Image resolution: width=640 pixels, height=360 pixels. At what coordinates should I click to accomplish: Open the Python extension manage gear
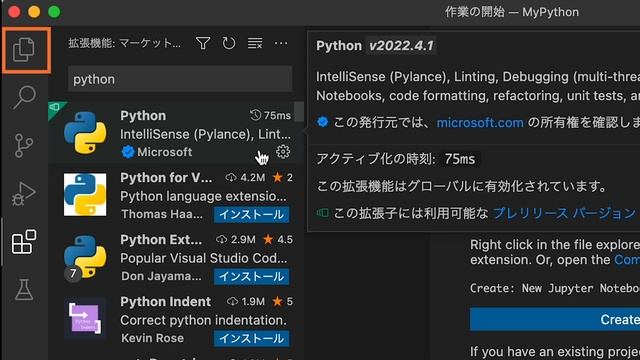pos(283,152)
